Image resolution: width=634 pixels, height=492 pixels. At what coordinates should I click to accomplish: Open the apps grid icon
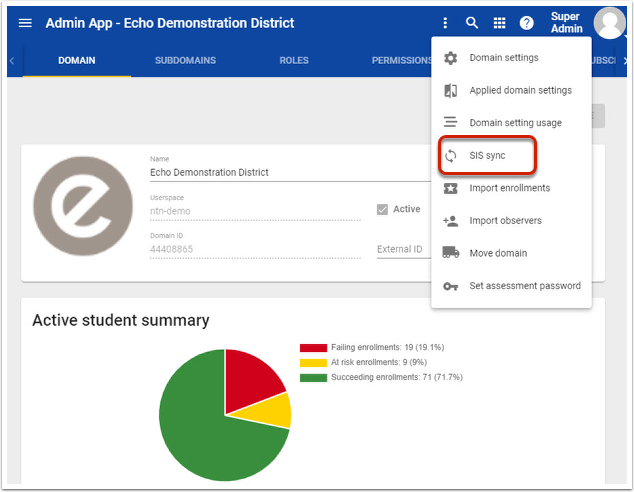(x=499, y=23)
